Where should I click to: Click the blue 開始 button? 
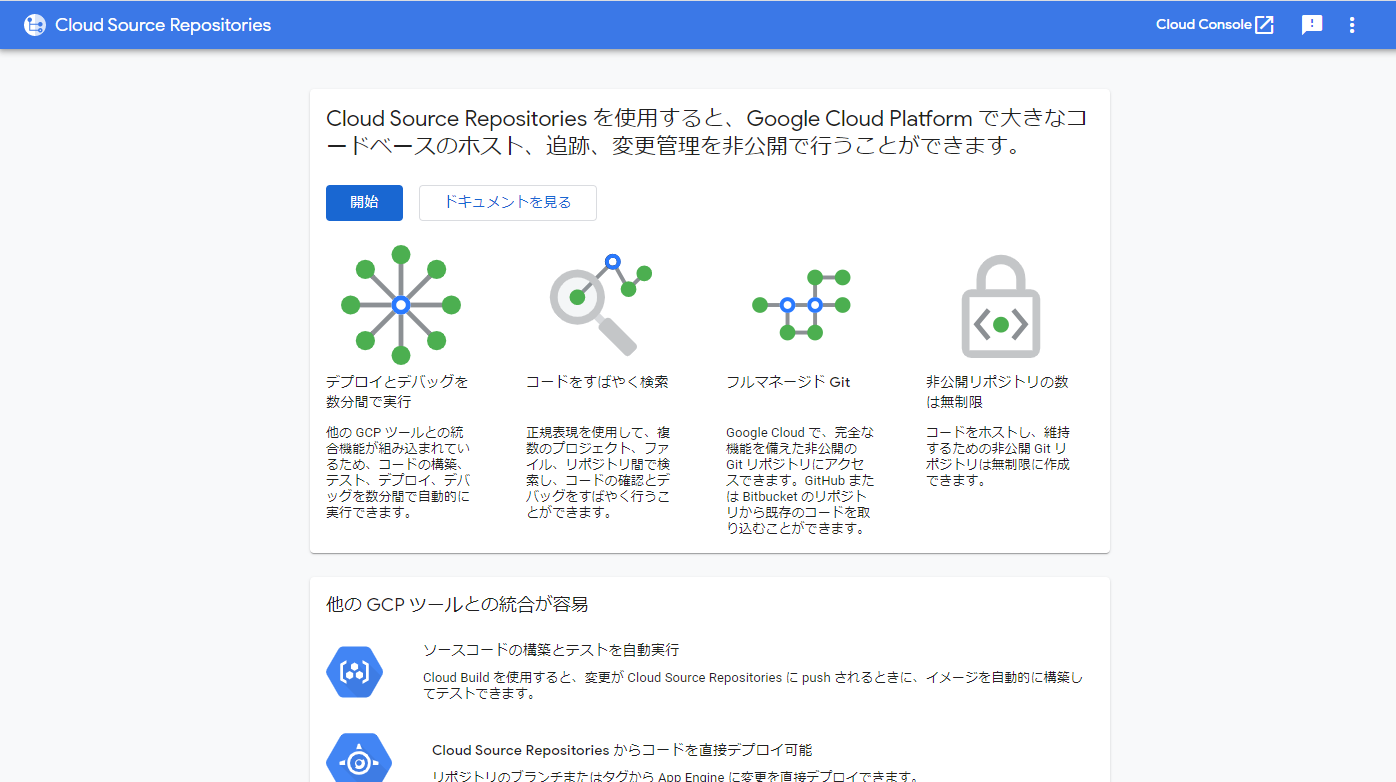(x=364, y=202)
